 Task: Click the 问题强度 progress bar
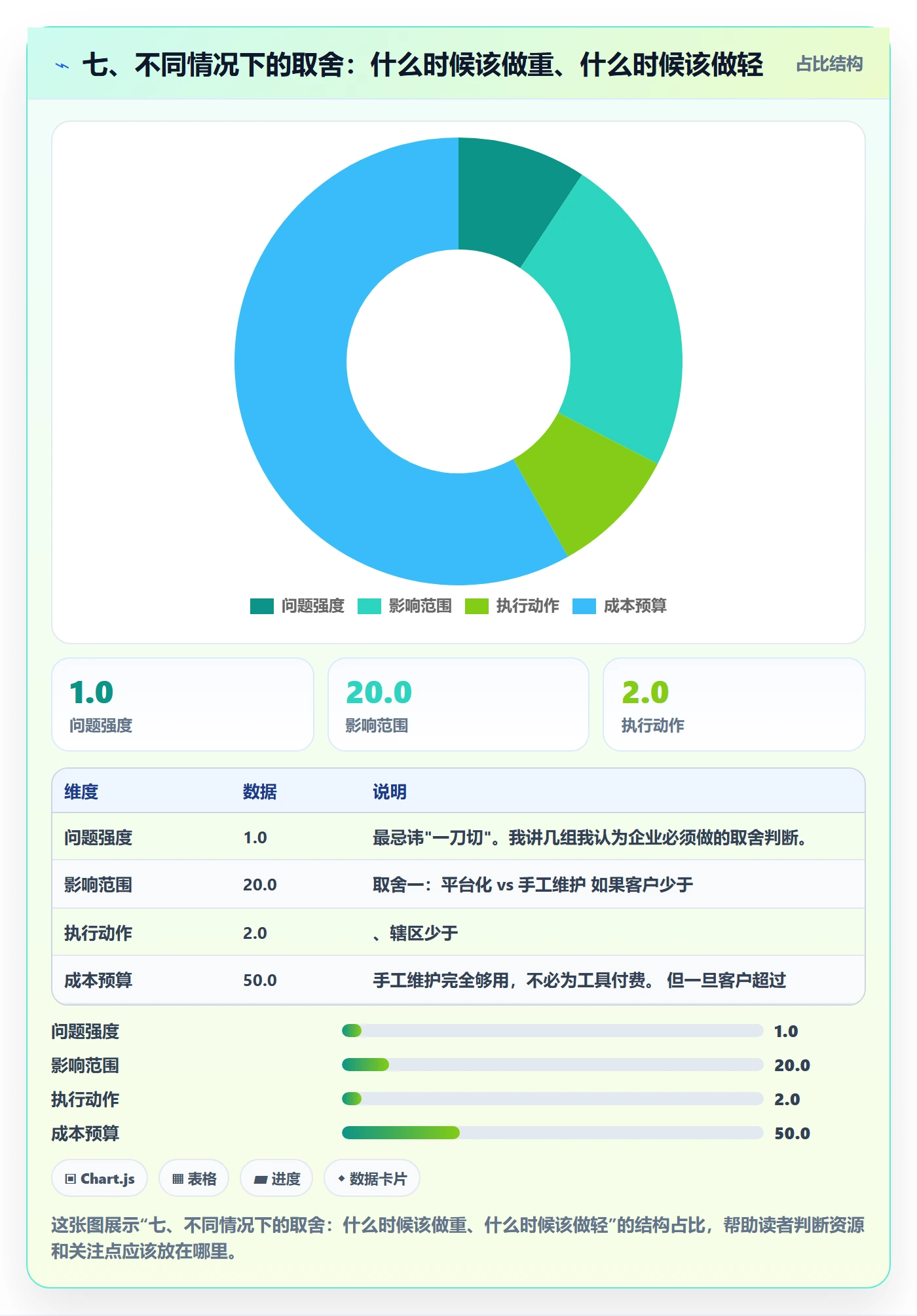[x=553, y=1031]
